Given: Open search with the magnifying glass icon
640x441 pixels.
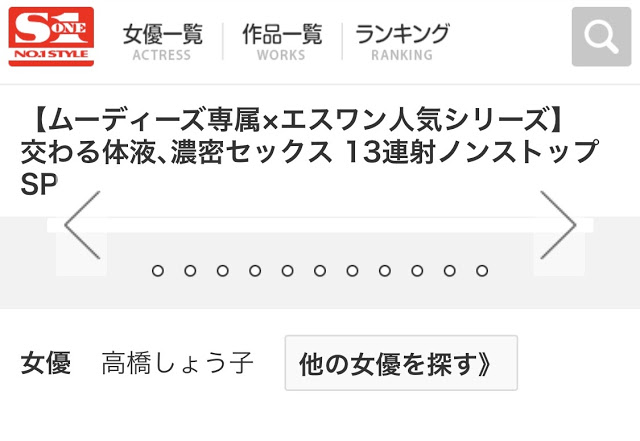Looking at the screenshot, I should (601, 38).
